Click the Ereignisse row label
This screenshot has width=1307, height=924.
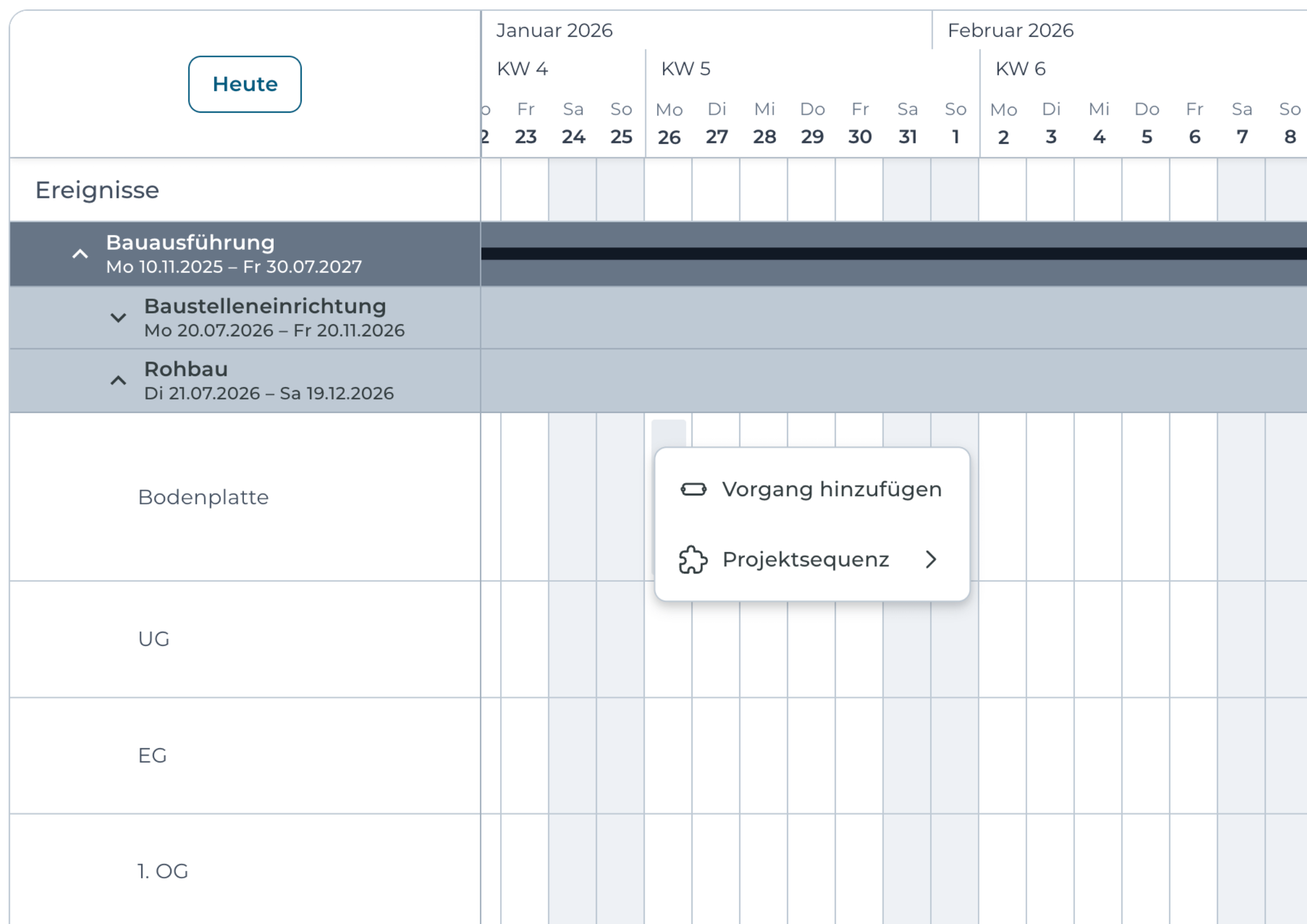tap(97, 190)
